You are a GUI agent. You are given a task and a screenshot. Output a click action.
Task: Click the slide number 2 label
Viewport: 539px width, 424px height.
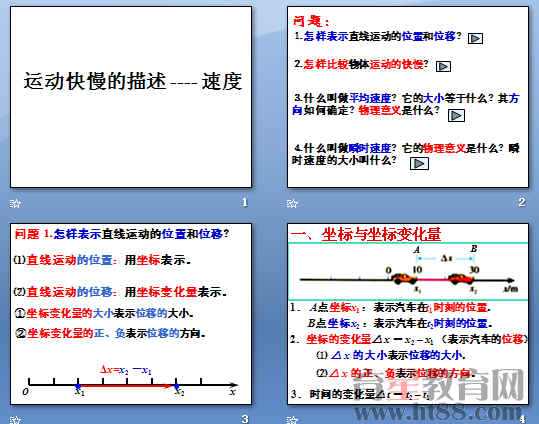[x=522, y=202]
